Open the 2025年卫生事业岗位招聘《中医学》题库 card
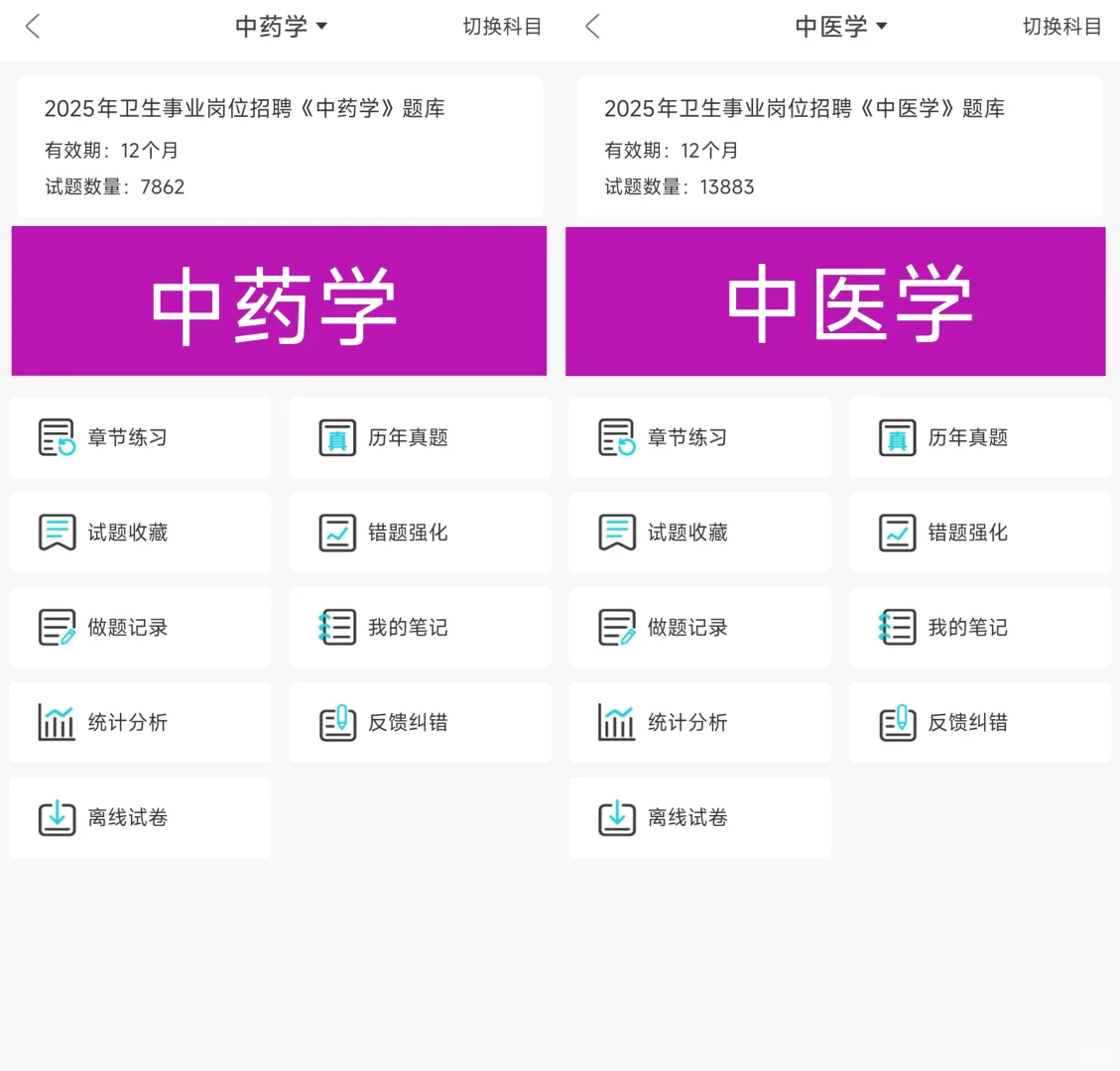Screen dimensions: 1120x1071 tap(840, 147)
